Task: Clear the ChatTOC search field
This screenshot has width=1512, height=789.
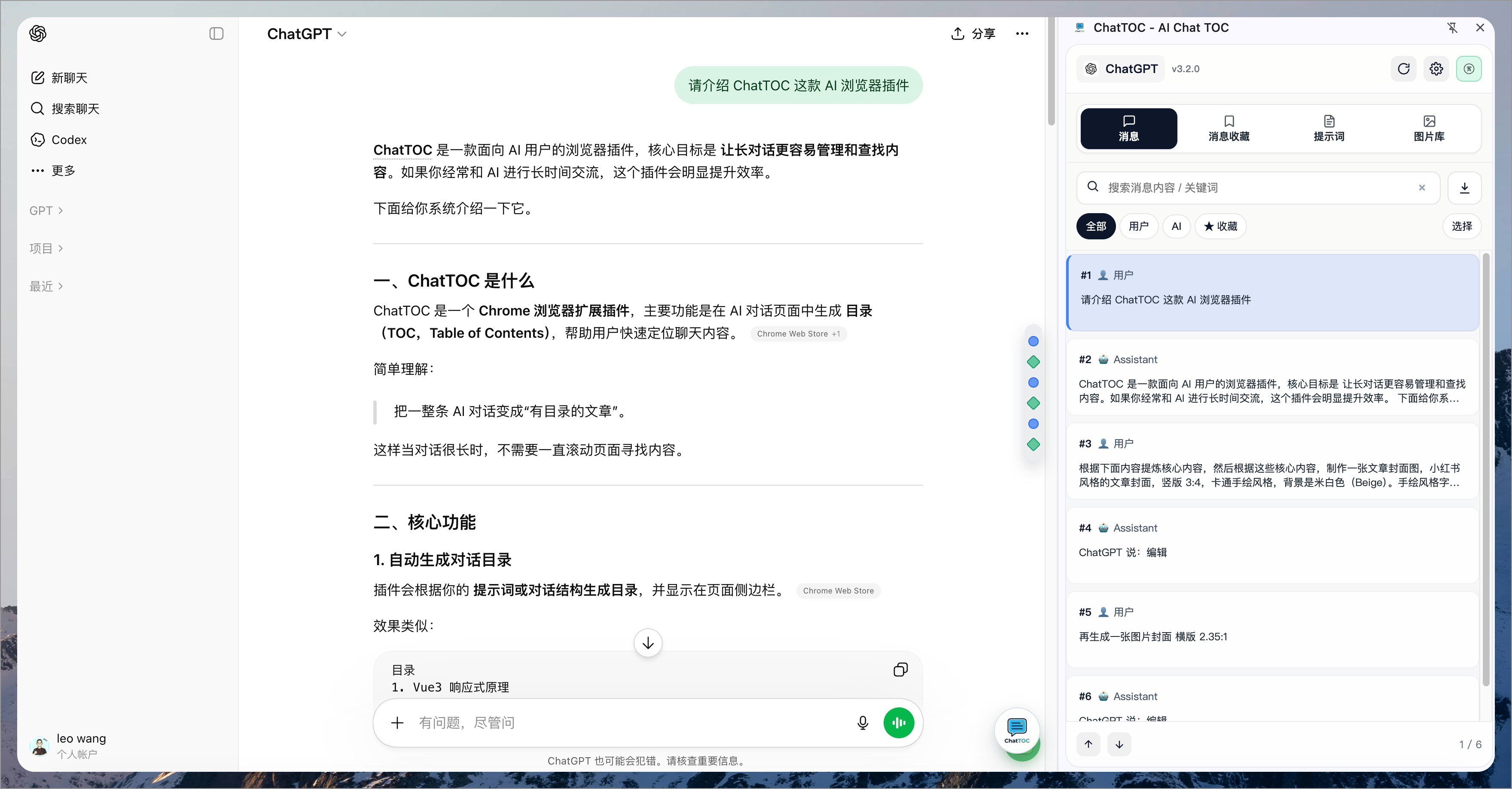Action: click(1422, 188)
